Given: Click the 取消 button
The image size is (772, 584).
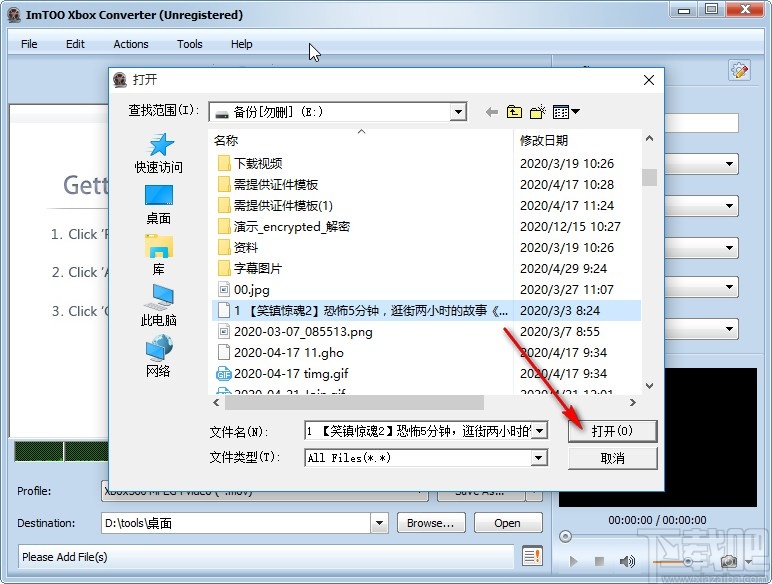Looking at the screenshot, I should 612,458.
